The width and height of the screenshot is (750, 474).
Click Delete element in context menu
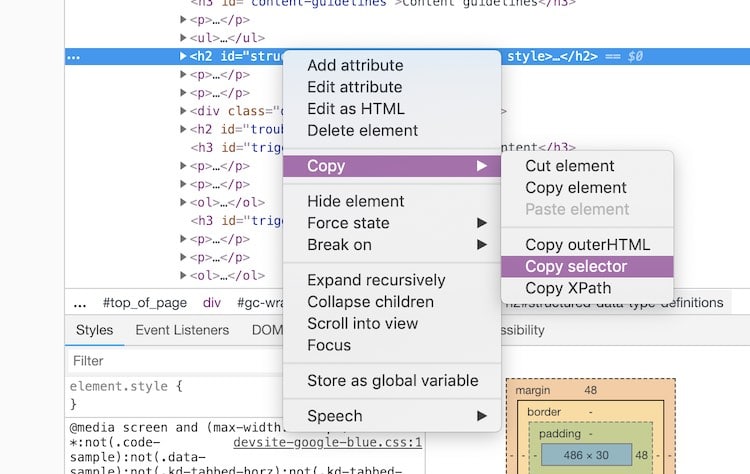362,131
